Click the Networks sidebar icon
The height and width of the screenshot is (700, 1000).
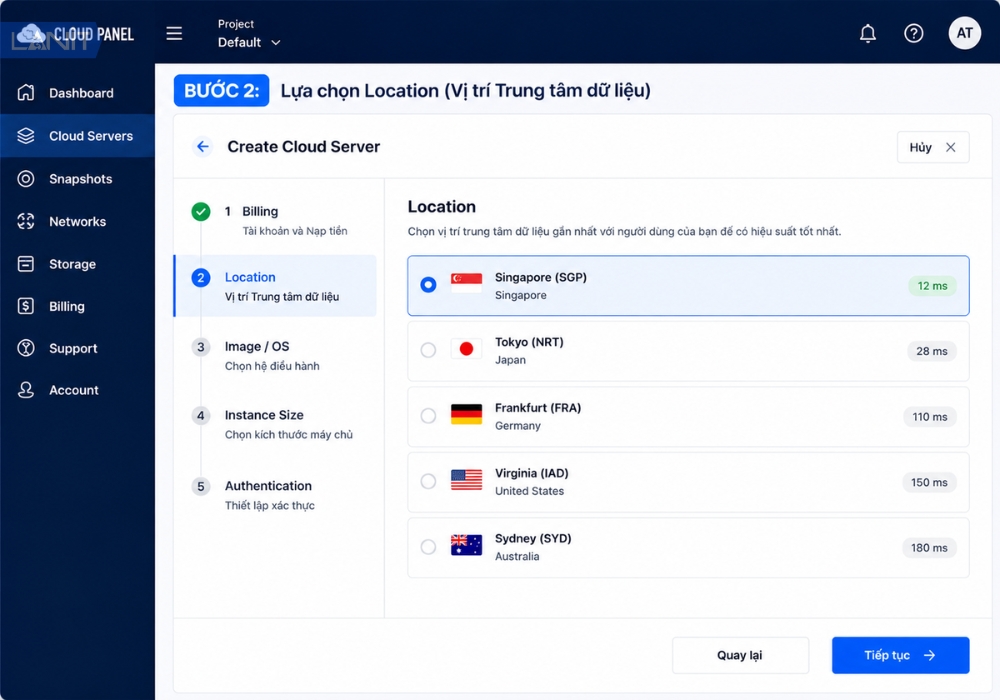pos(26,221)
